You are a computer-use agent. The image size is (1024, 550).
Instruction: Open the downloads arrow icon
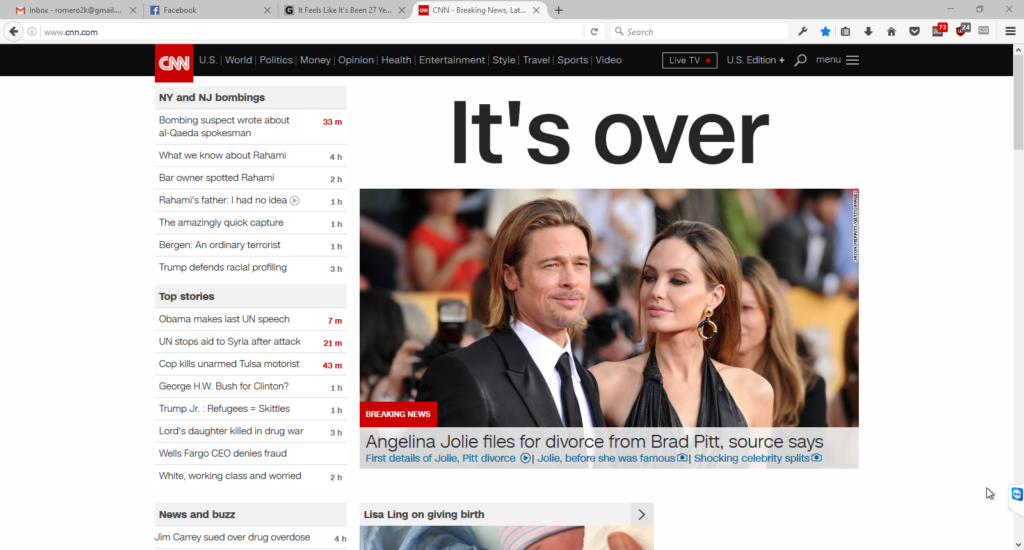coord(868,31)
